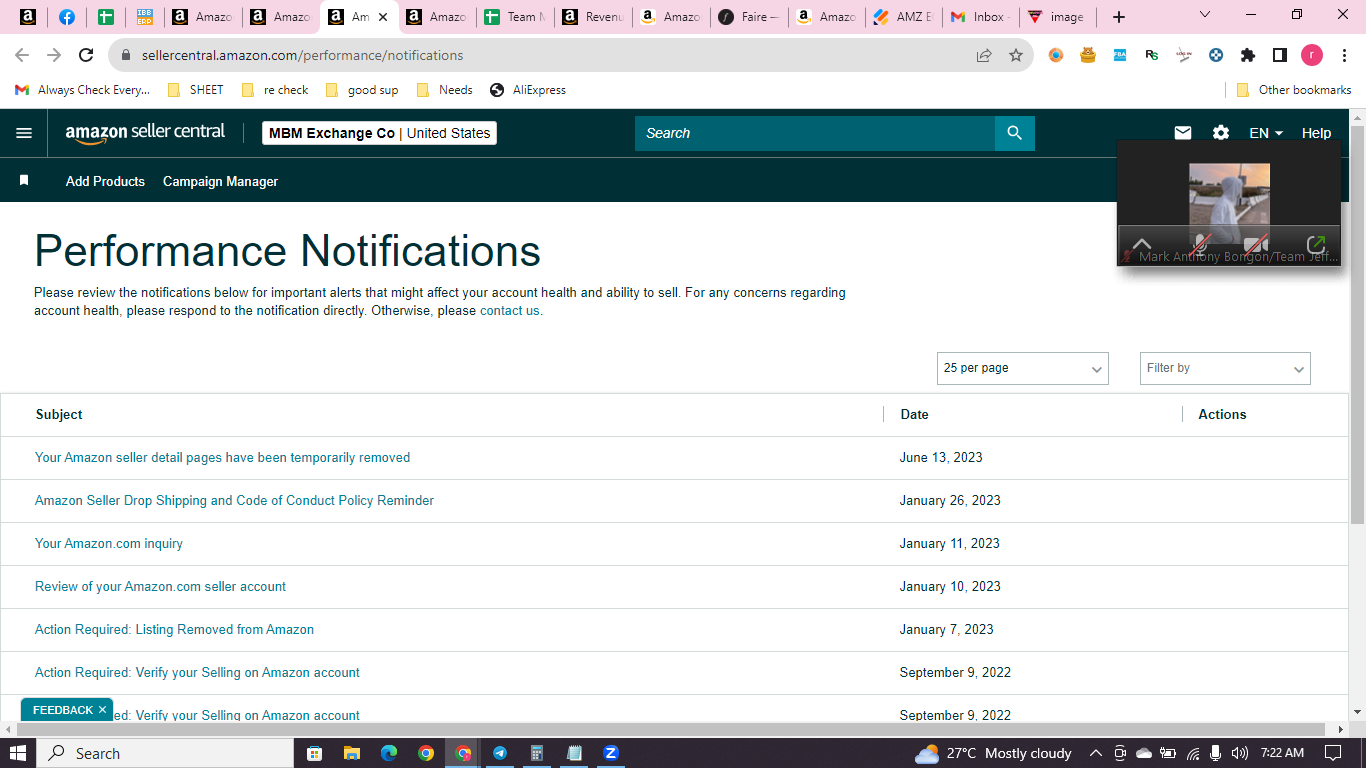Switch to the Faire tab

point(750,17)
